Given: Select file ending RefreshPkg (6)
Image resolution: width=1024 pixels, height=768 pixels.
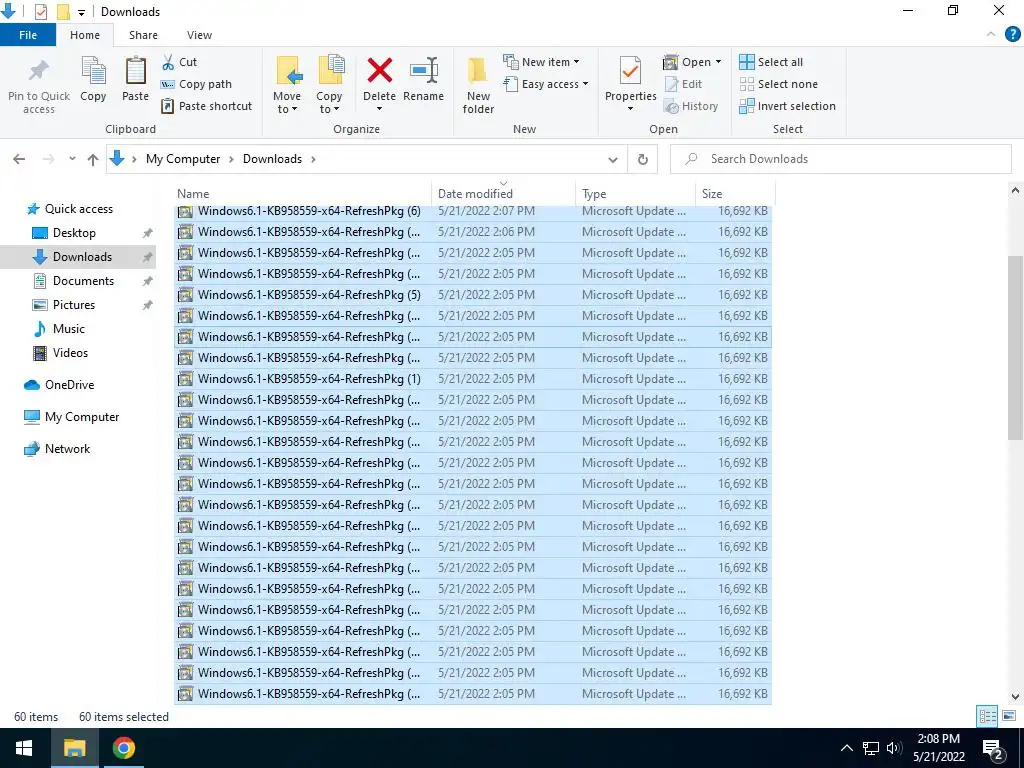Looking at the screenshot, I should [x=473, y=211].
